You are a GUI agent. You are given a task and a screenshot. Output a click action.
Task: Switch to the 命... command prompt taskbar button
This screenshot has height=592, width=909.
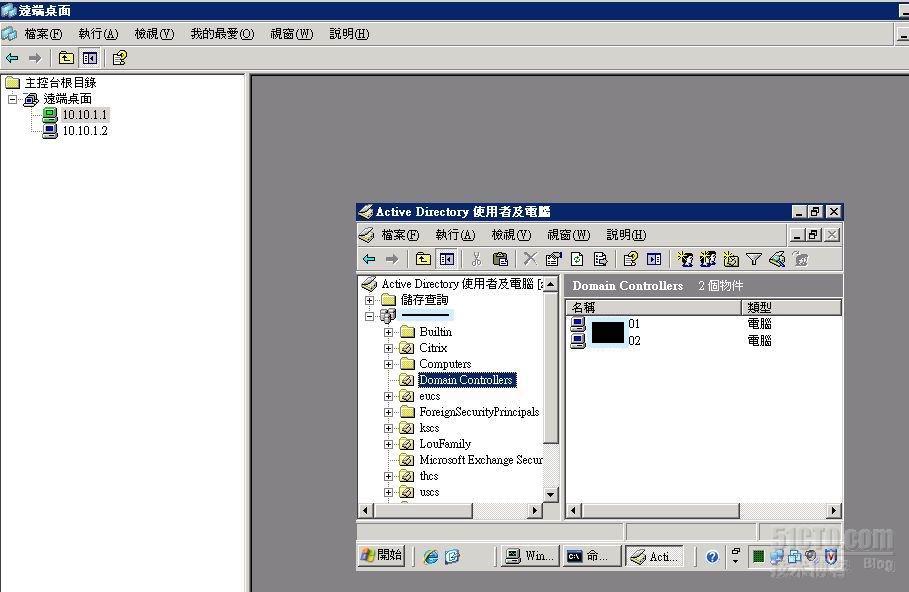click(x=591, y=557)
